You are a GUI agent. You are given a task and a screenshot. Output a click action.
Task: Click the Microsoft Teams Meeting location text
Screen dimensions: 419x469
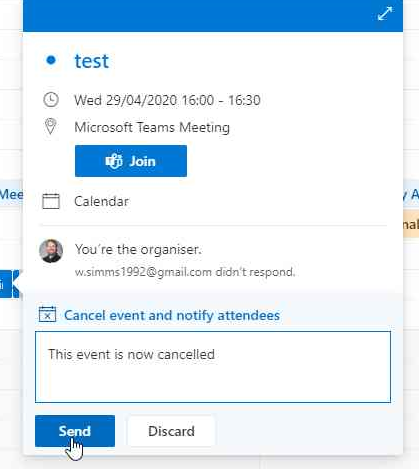click(x=152, y=127)
